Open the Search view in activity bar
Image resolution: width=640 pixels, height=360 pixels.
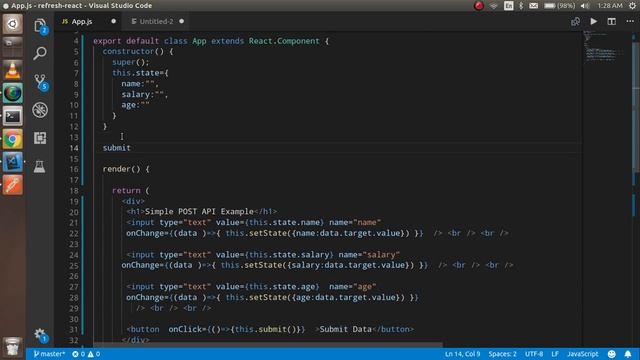click(x=40, y=53)
